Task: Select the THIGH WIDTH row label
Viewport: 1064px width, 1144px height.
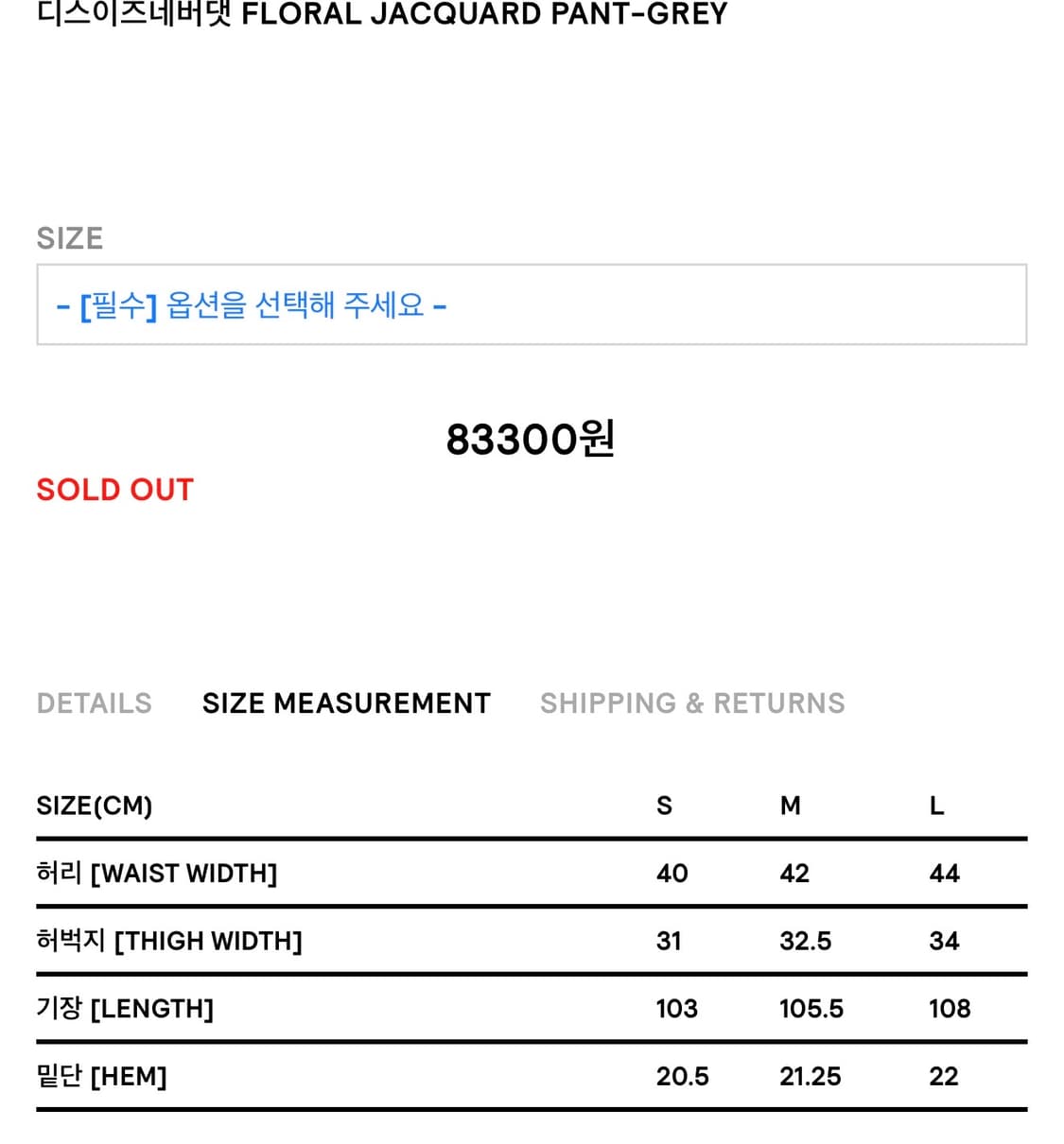Action: tap(169, 942)
